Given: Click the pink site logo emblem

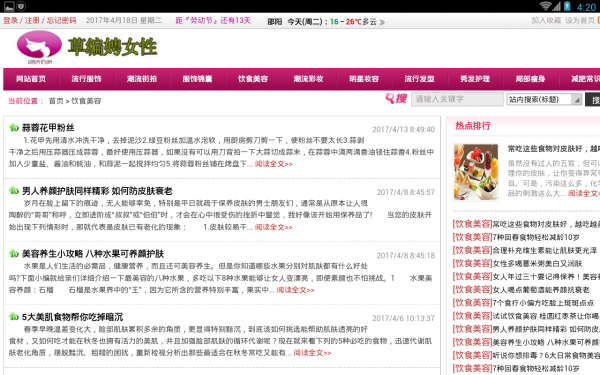Looking at the screenshot, I should click(x=39, y=47).
